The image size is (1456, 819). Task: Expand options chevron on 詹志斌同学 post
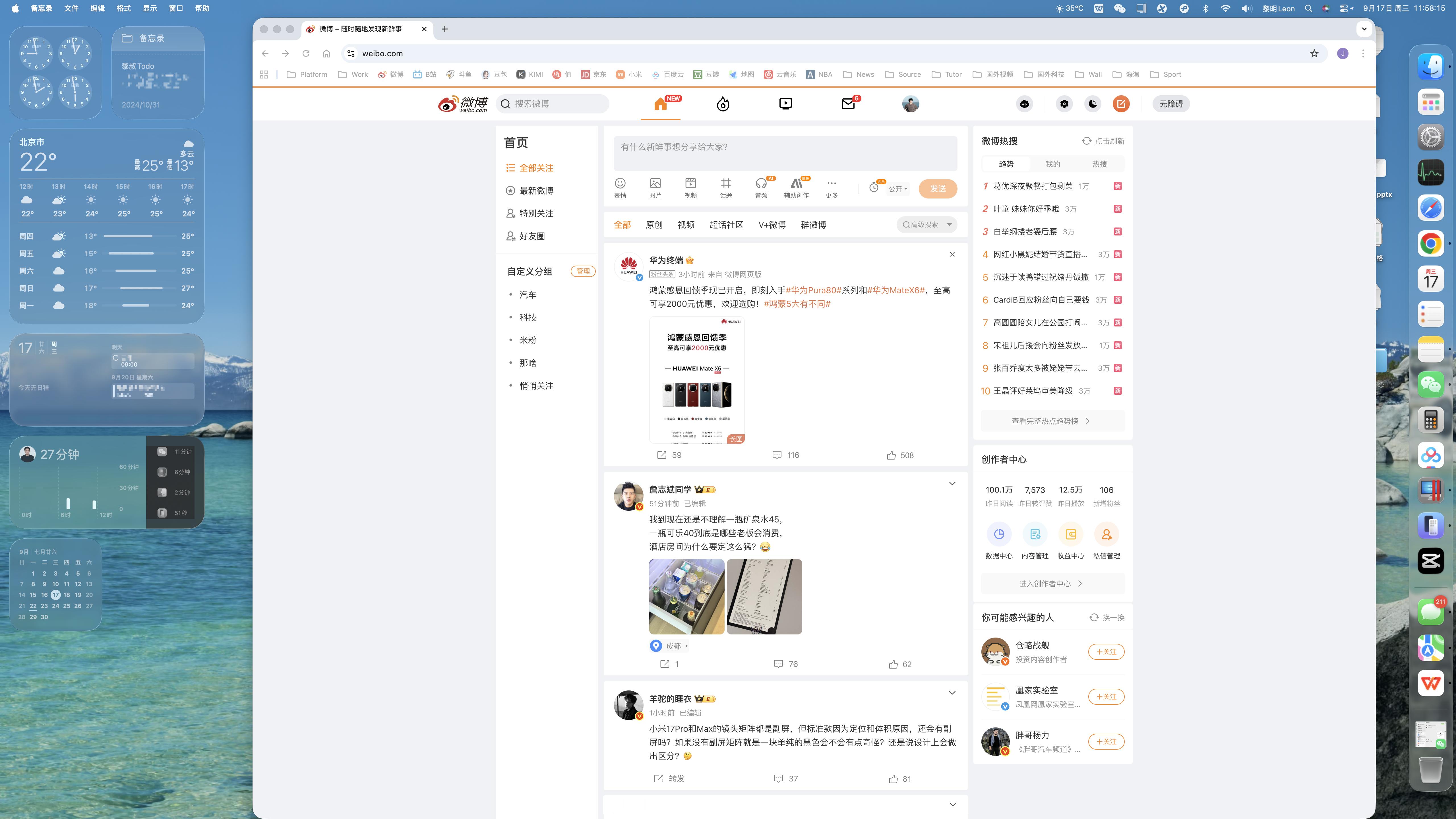[952, 483]
